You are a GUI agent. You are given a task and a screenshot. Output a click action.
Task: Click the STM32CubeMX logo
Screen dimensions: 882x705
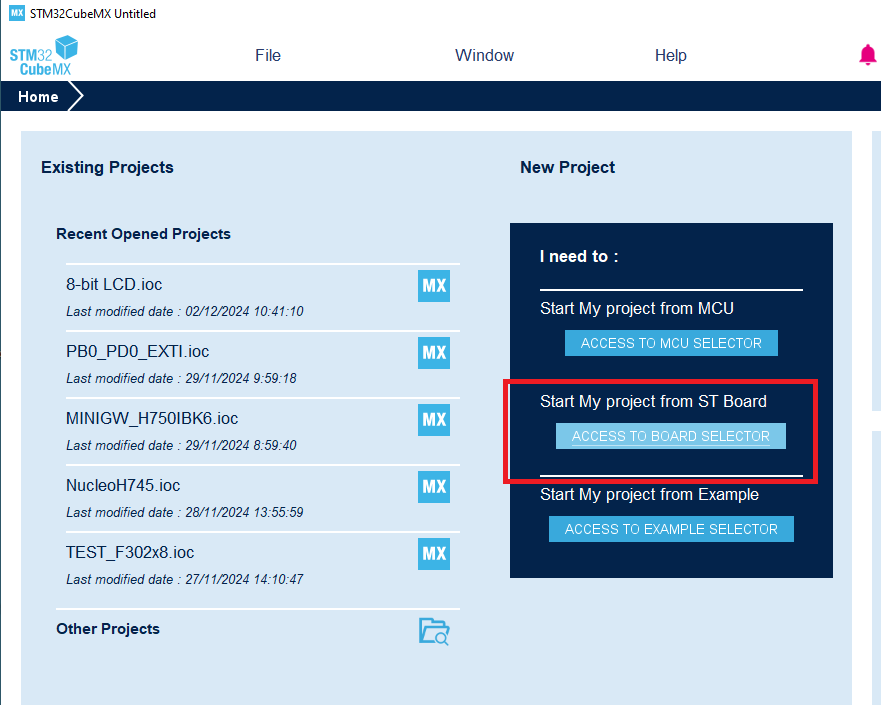tap(43, 55)
